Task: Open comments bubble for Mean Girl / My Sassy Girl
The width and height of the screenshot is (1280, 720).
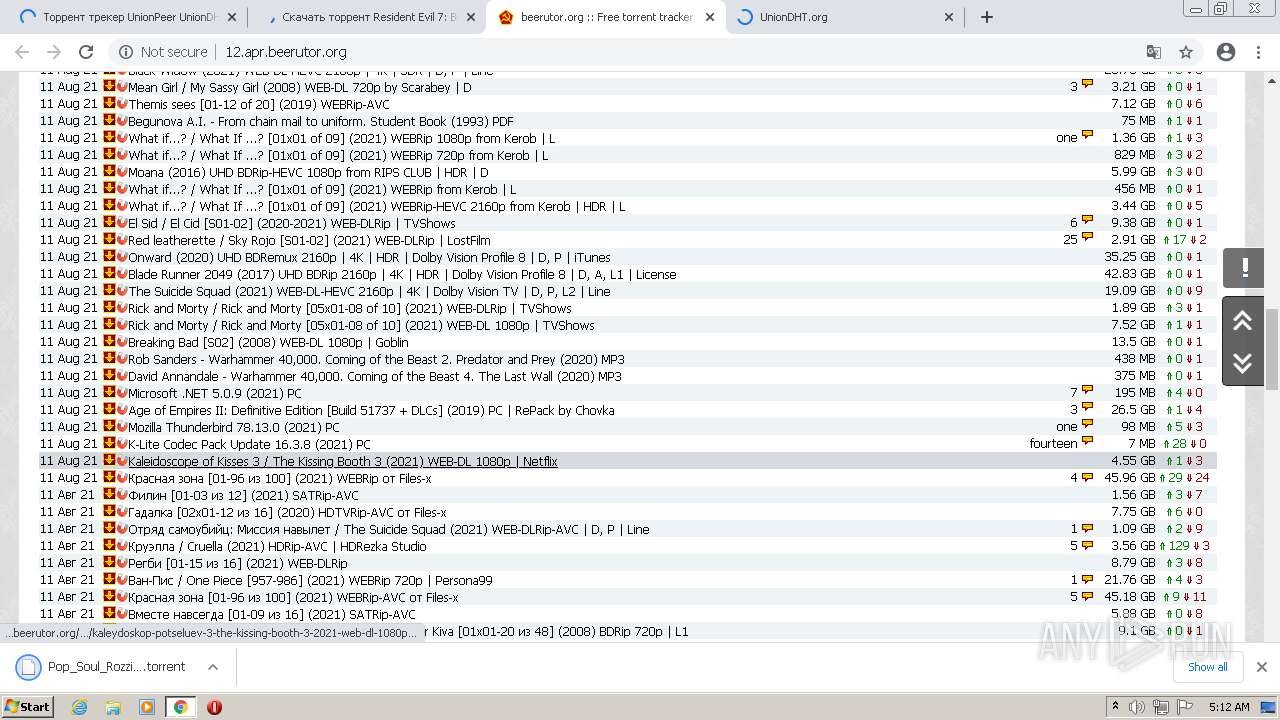Action: tap(1087, 85)
